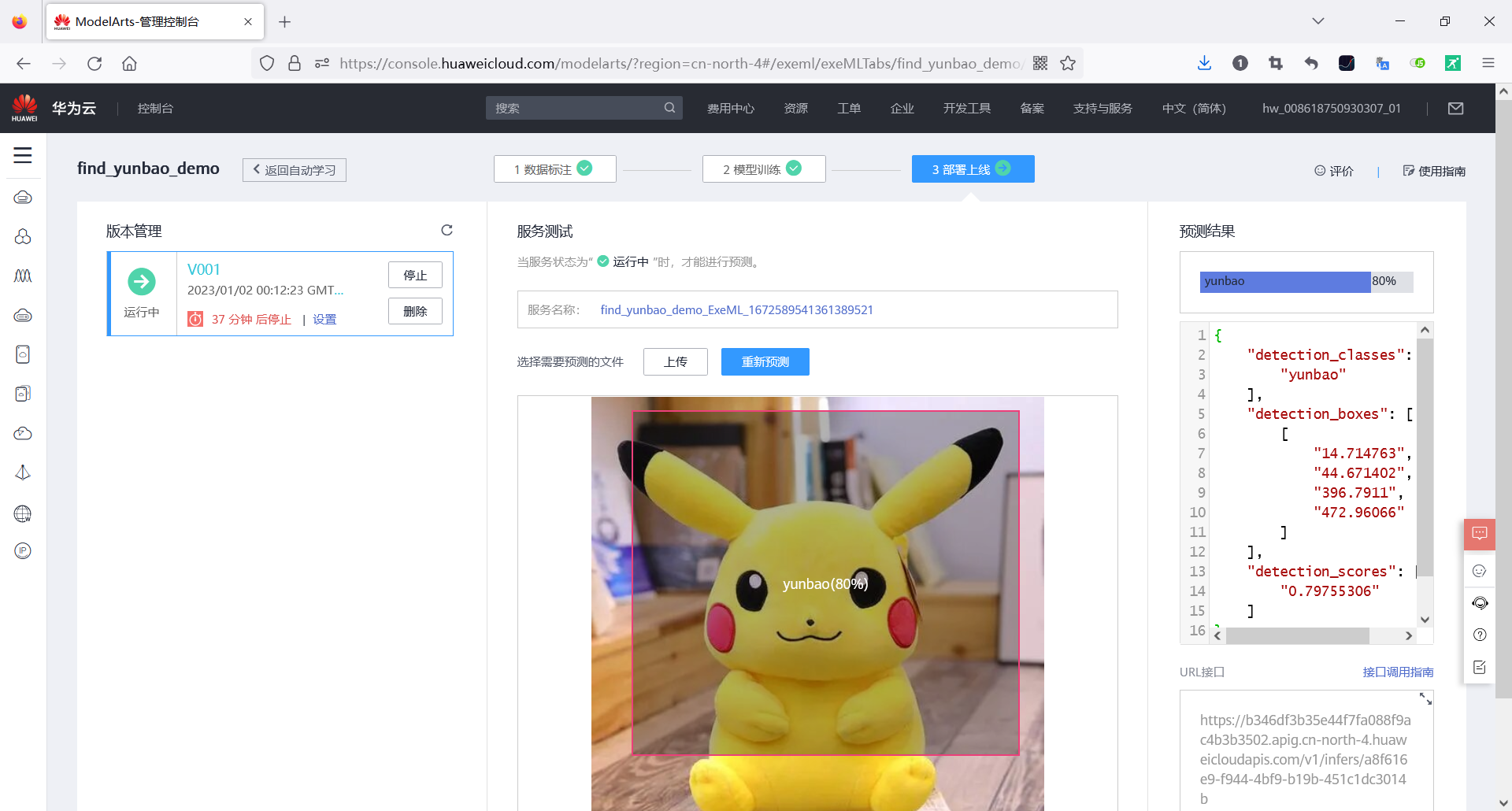
Task: Open the 接口调用指南 link
Action: tap(1398, 672)
